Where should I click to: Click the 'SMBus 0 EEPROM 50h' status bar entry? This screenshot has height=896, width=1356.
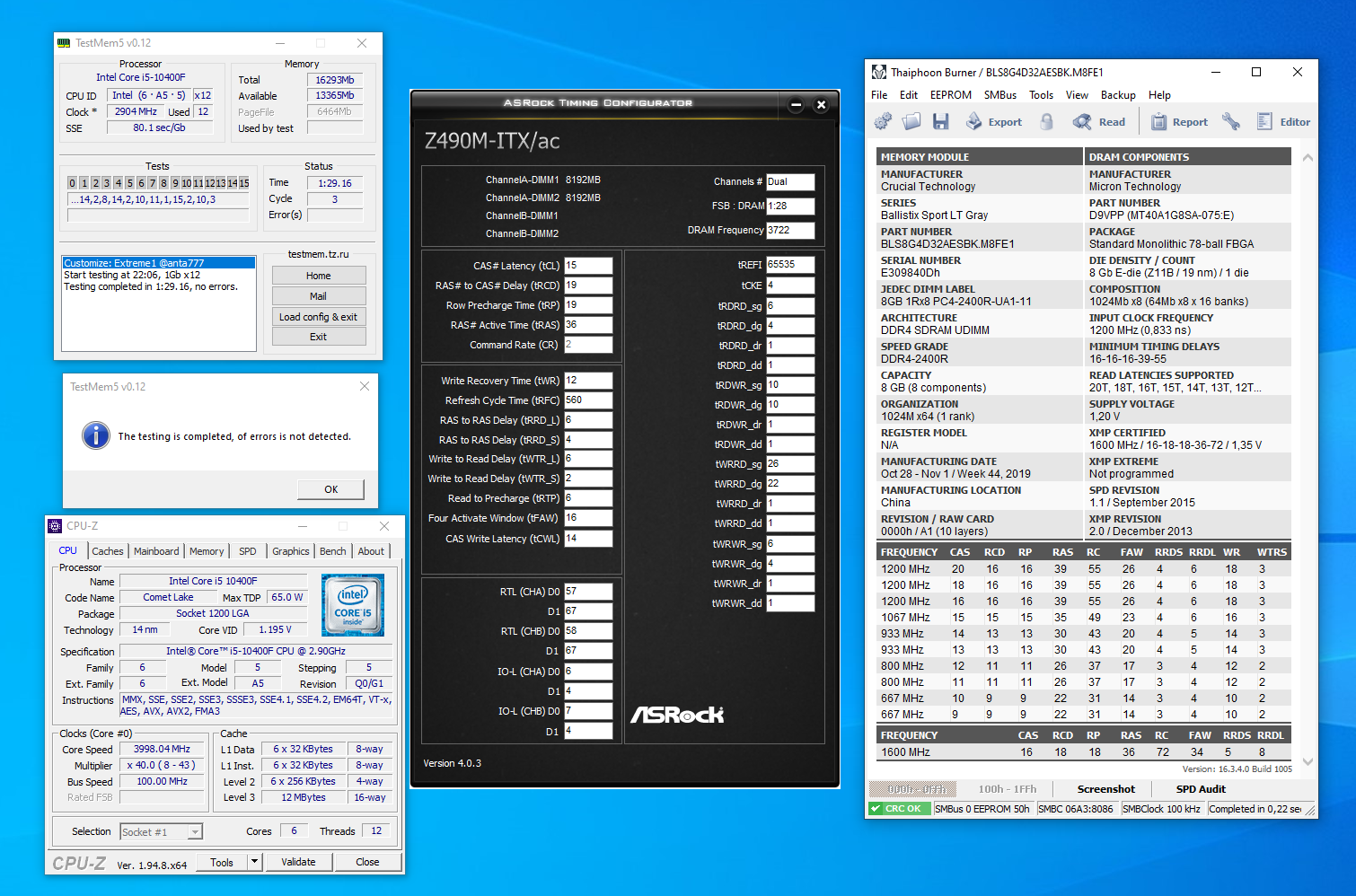pyautogui.click(x=982, y=809)
